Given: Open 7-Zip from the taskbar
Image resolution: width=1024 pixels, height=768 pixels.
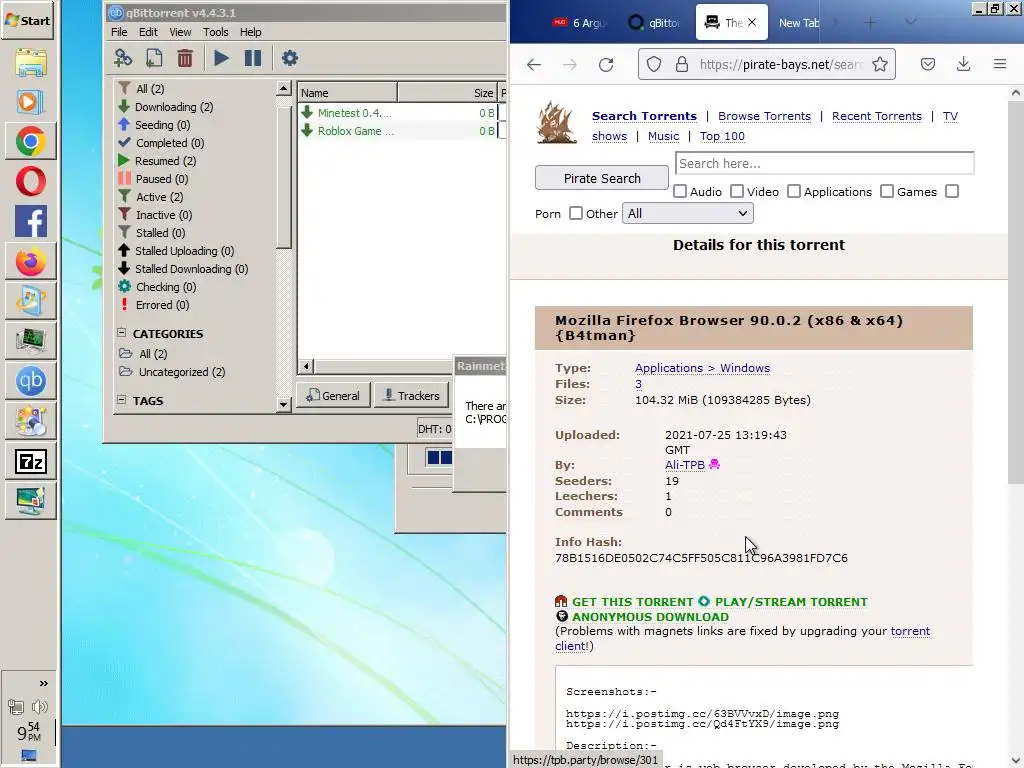Looking at the screenshot, I should click(31, 462).
